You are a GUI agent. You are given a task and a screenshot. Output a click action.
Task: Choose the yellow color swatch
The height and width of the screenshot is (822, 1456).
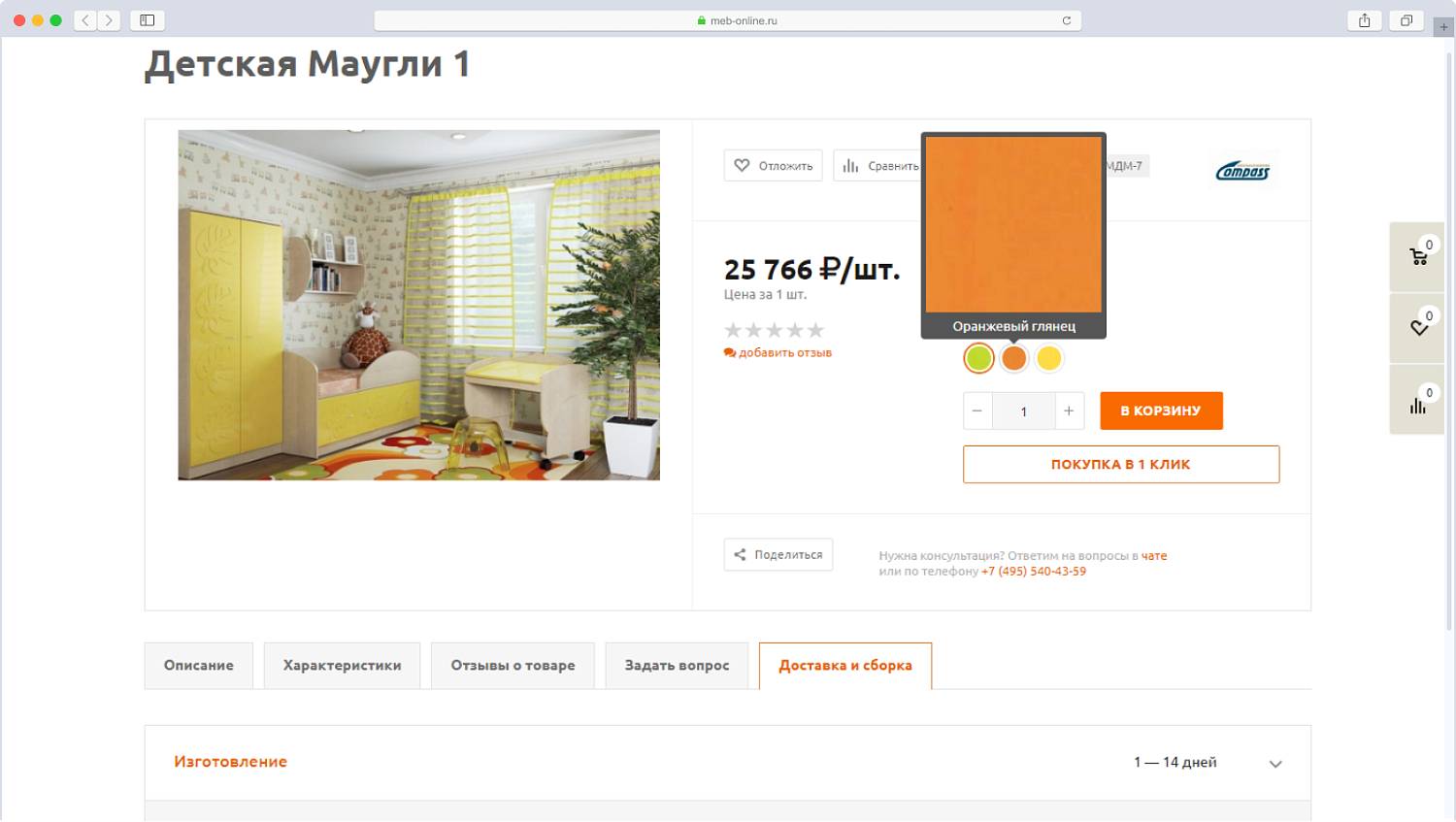coord(1048,358)
